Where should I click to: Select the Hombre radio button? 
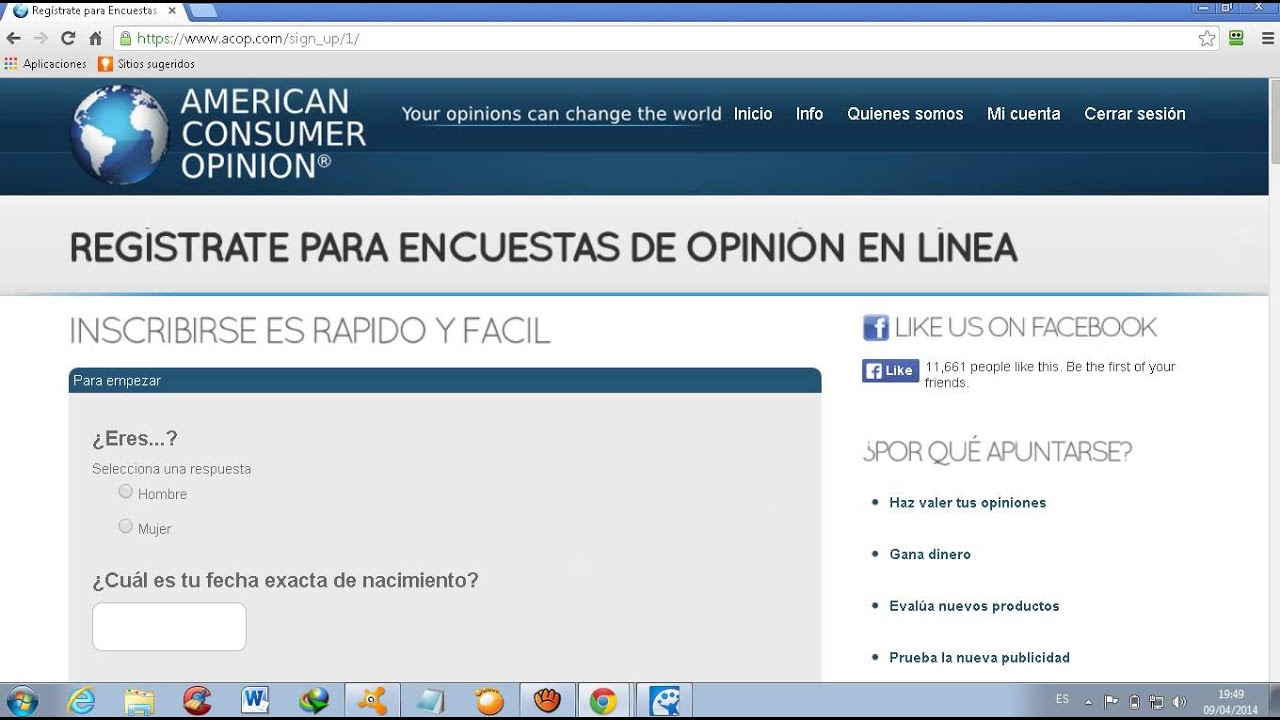pos(125,491)
